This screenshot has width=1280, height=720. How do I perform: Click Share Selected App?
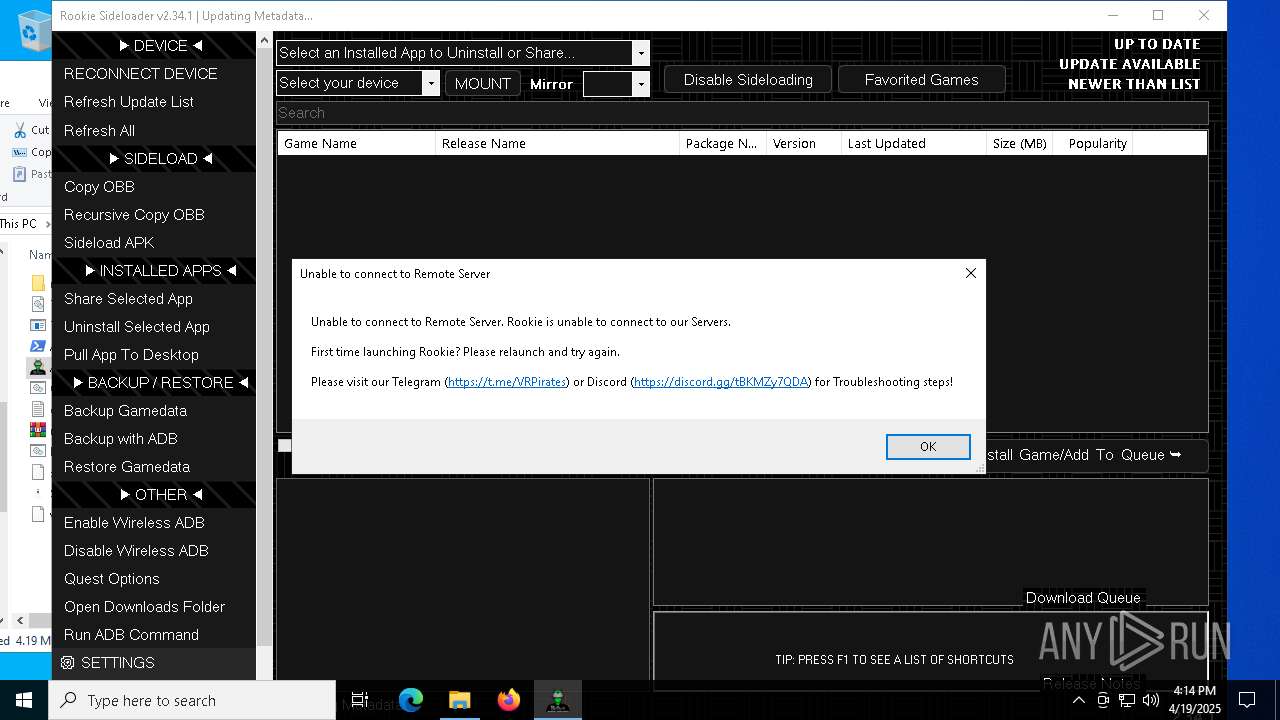(x=128, y=298)
